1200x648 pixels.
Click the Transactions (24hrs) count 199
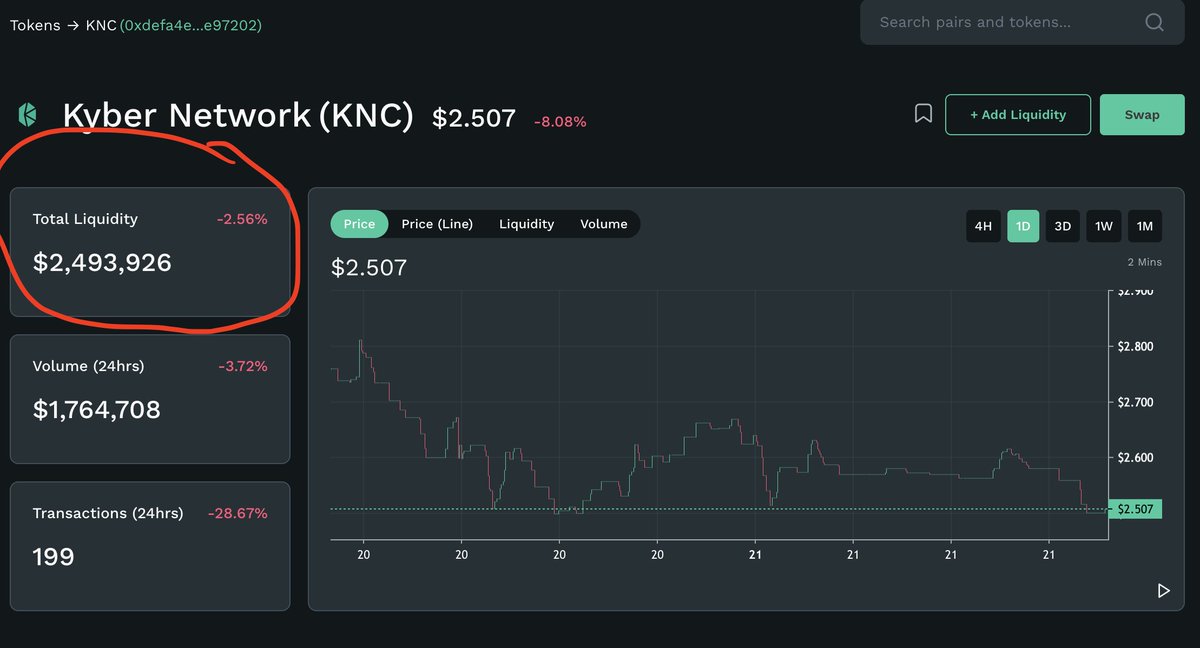53,557
